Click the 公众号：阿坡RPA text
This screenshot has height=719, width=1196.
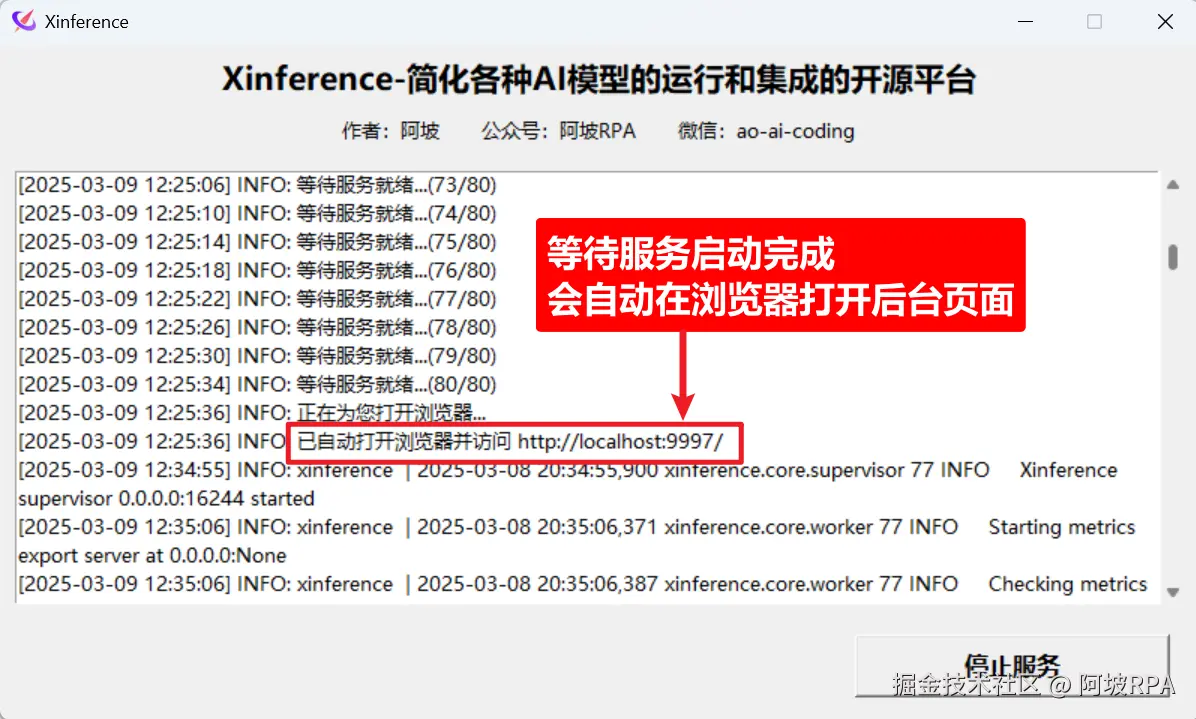558,131
